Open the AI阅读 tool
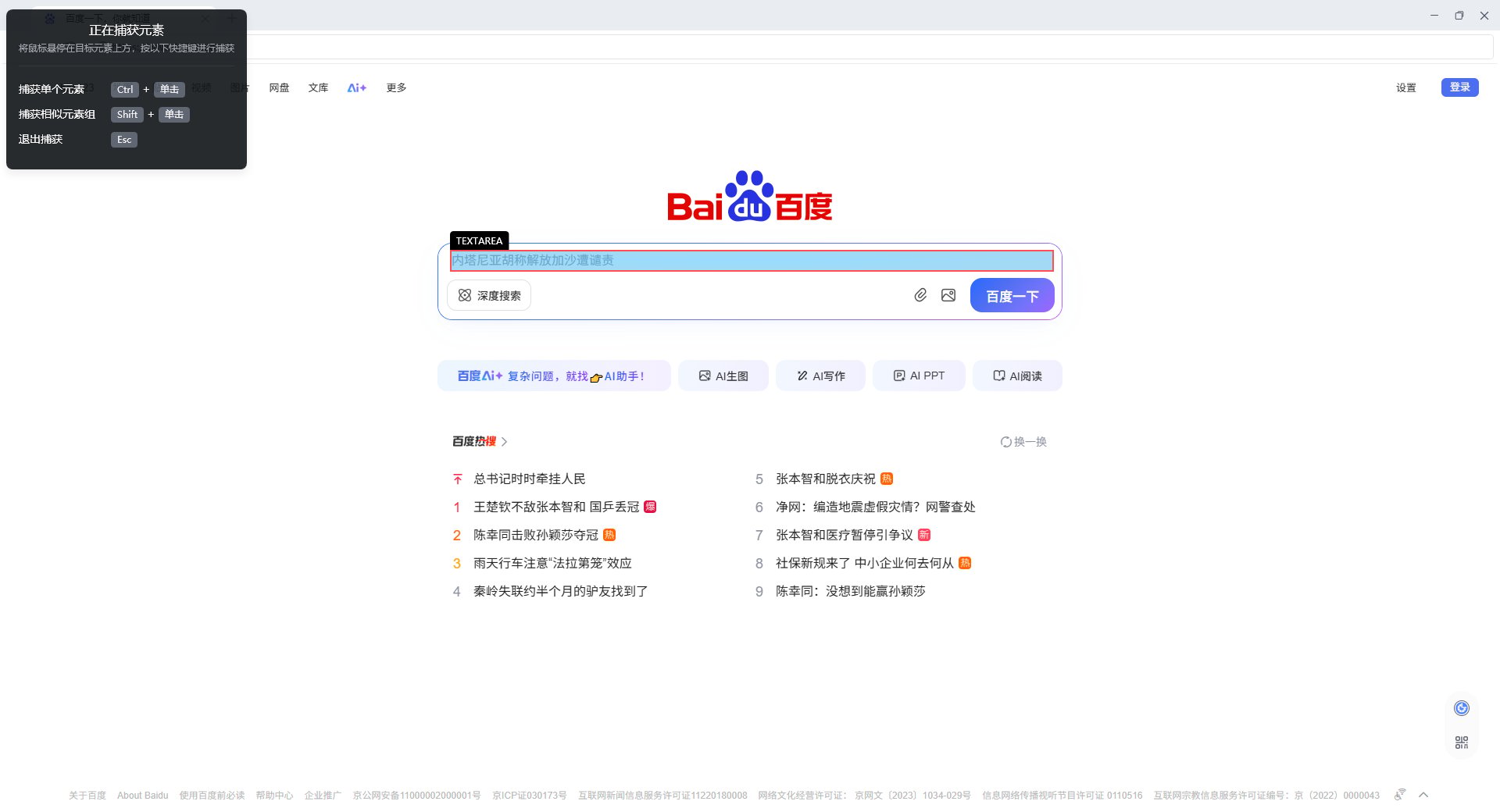Image resolution: width=1500 pixels, height=812 pixels. (1017, 376)
